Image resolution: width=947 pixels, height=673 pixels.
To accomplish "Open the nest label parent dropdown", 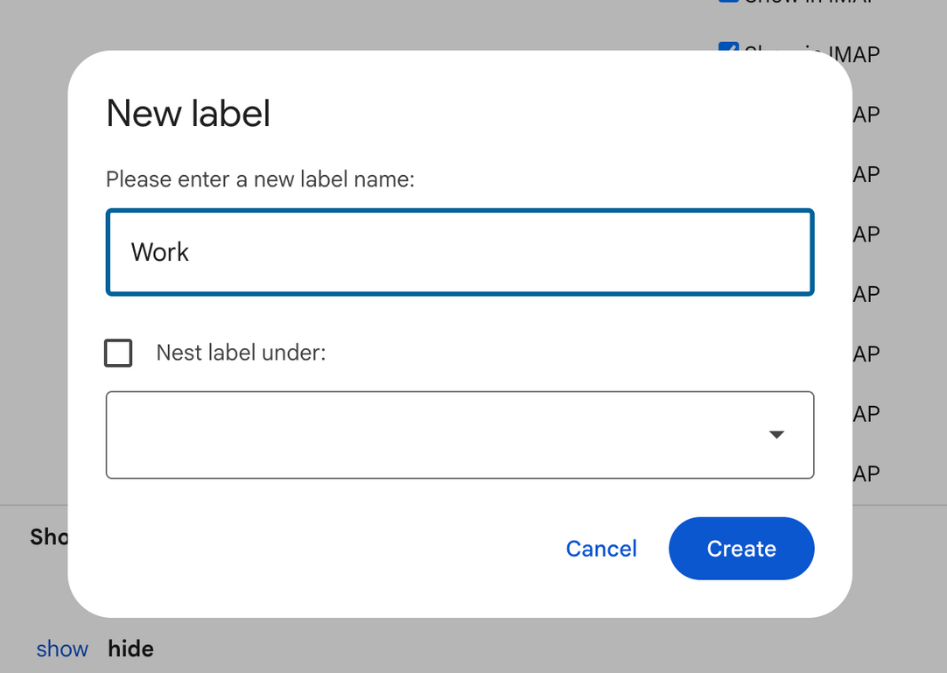I will (460, 435).
